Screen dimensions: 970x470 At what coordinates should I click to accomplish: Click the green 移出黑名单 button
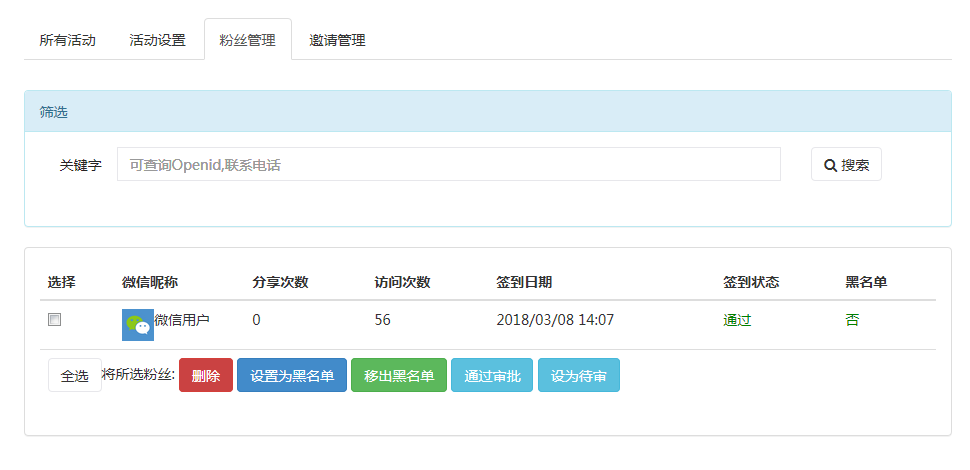(399, 375)
